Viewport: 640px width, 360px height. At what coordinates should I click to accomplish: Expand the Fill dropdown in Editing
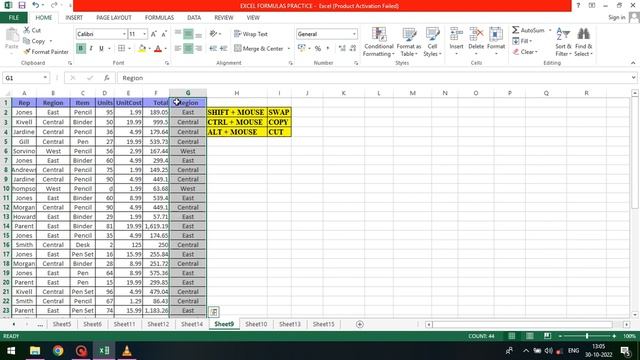pos(531,41)
